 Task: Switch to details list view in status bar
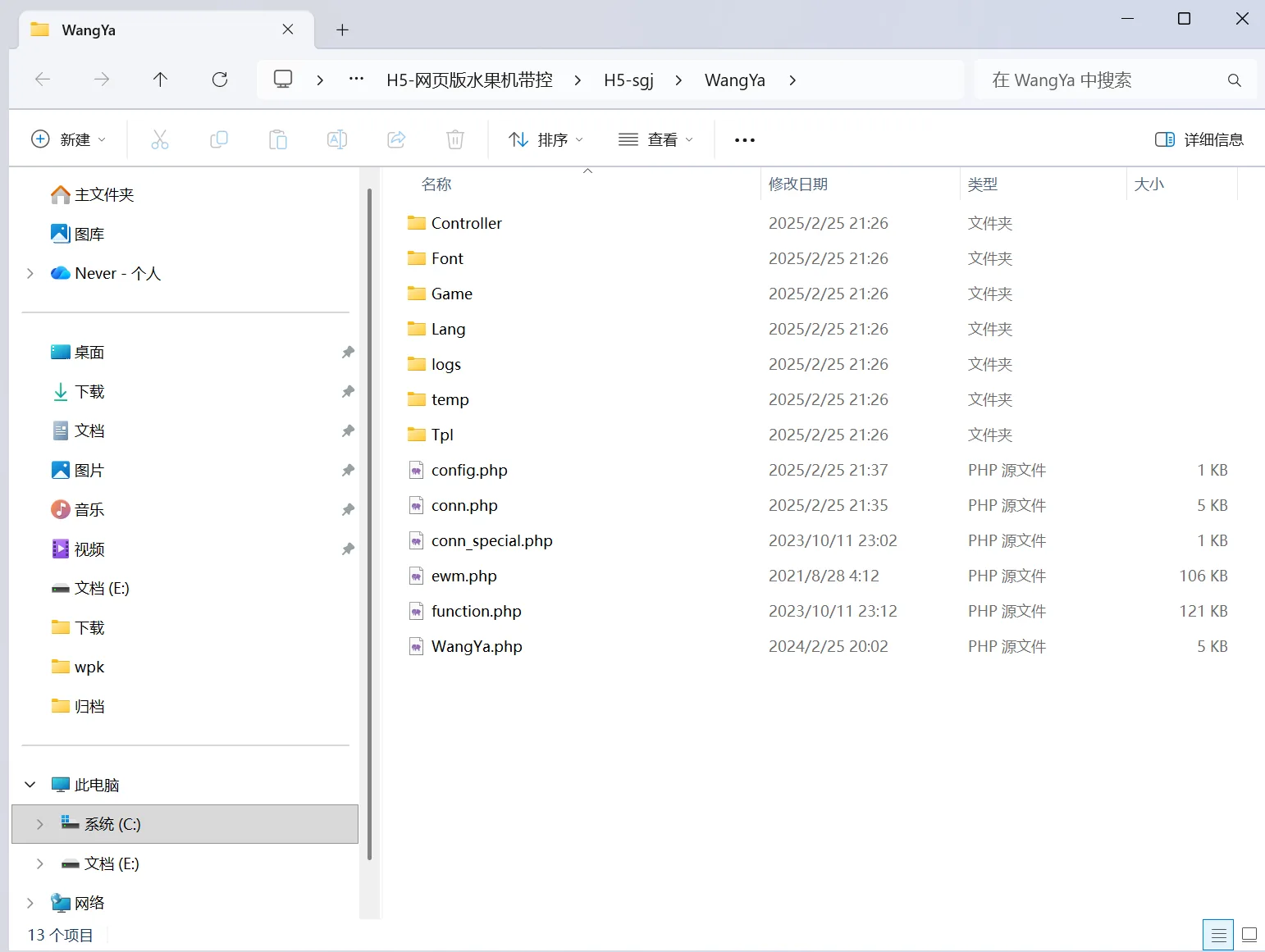pyautogui.click(x=1218, y=935)
